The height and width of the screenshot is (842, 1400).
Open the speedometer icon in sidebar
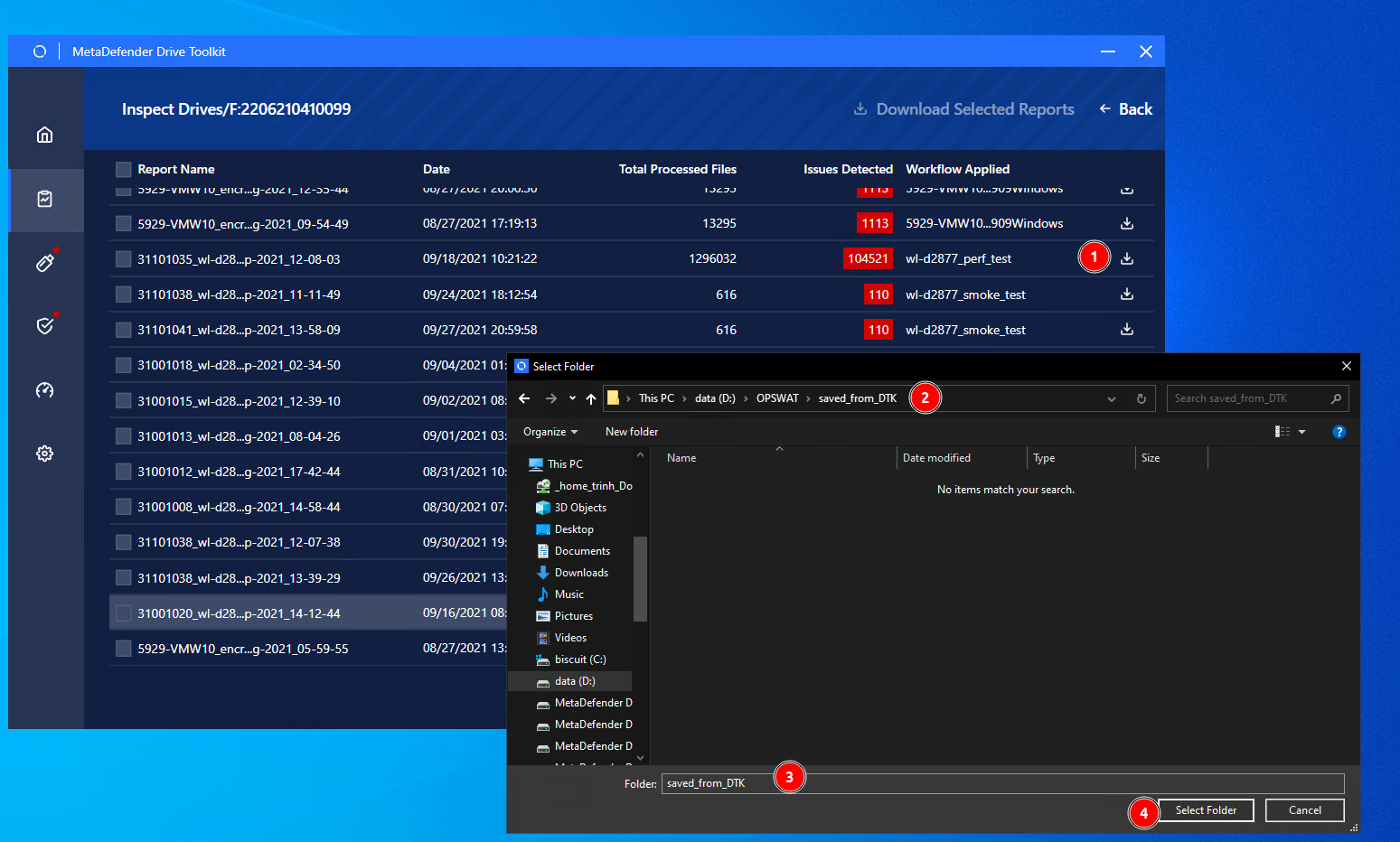tap(44, 389)
